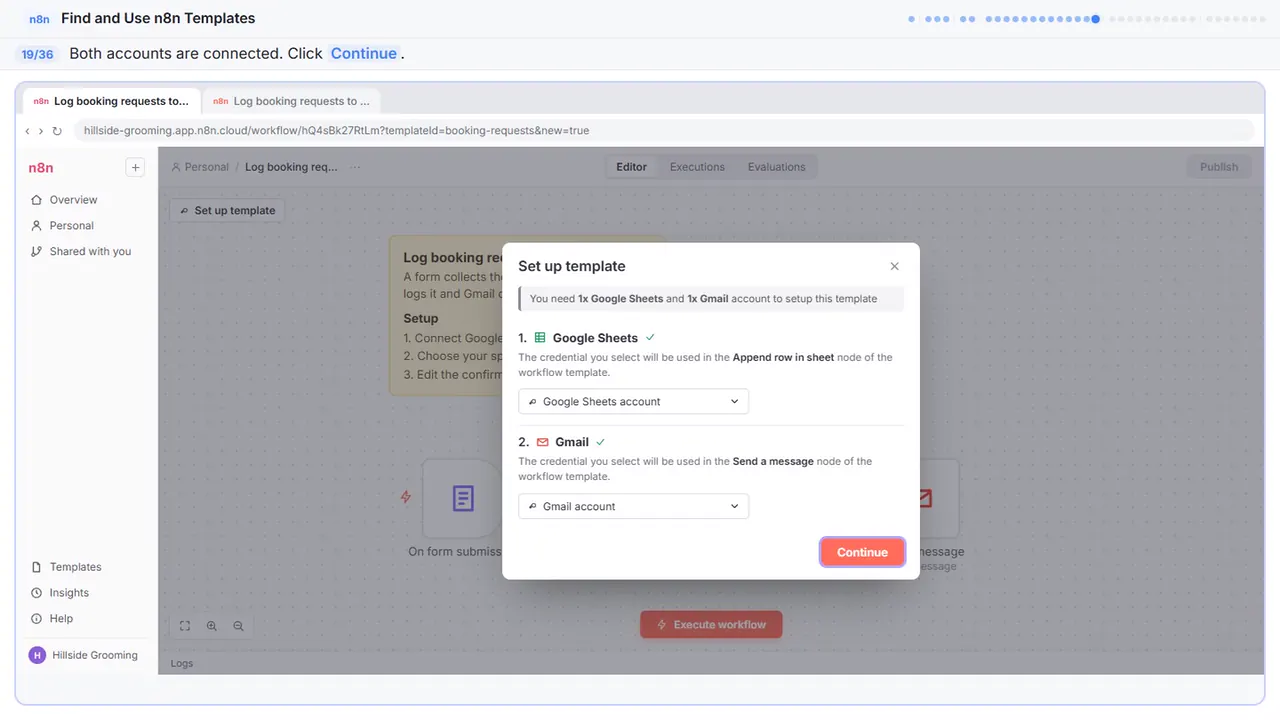Click the Gmail envelope icon in dialog
The height and width of the screenshot is (720, 1280).
[543, 442]
